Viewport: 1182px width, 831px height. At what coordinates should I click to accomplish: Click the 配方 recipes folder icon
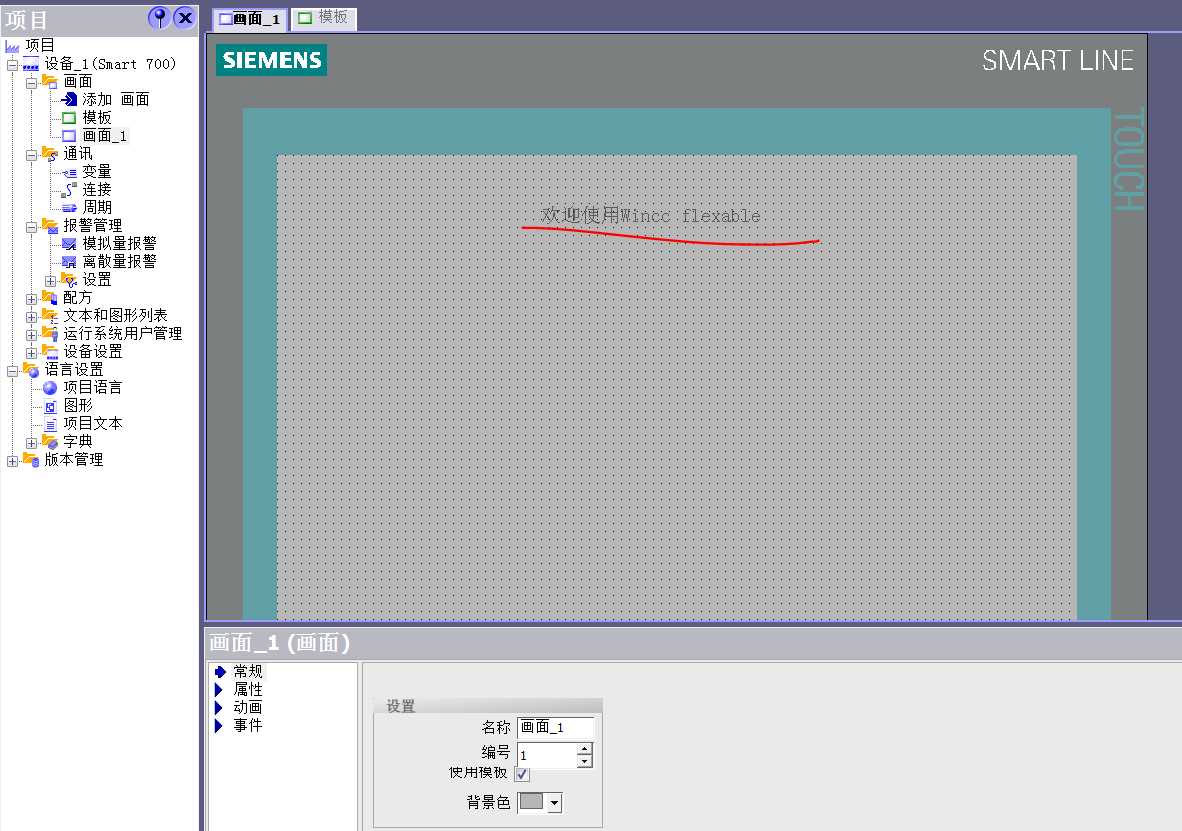click(x=50, y=298)
